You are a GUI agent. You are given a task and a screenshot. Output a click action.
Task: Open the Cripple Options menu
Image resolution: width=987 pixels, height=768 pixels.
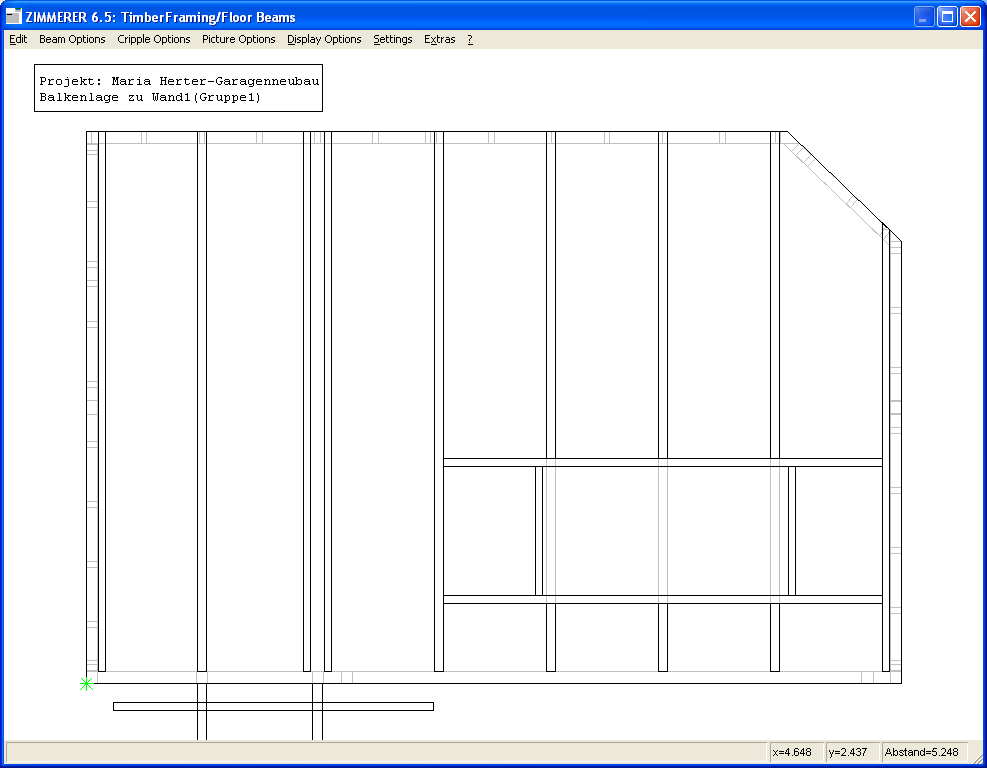pyautogui.click(x=153, y=40)
